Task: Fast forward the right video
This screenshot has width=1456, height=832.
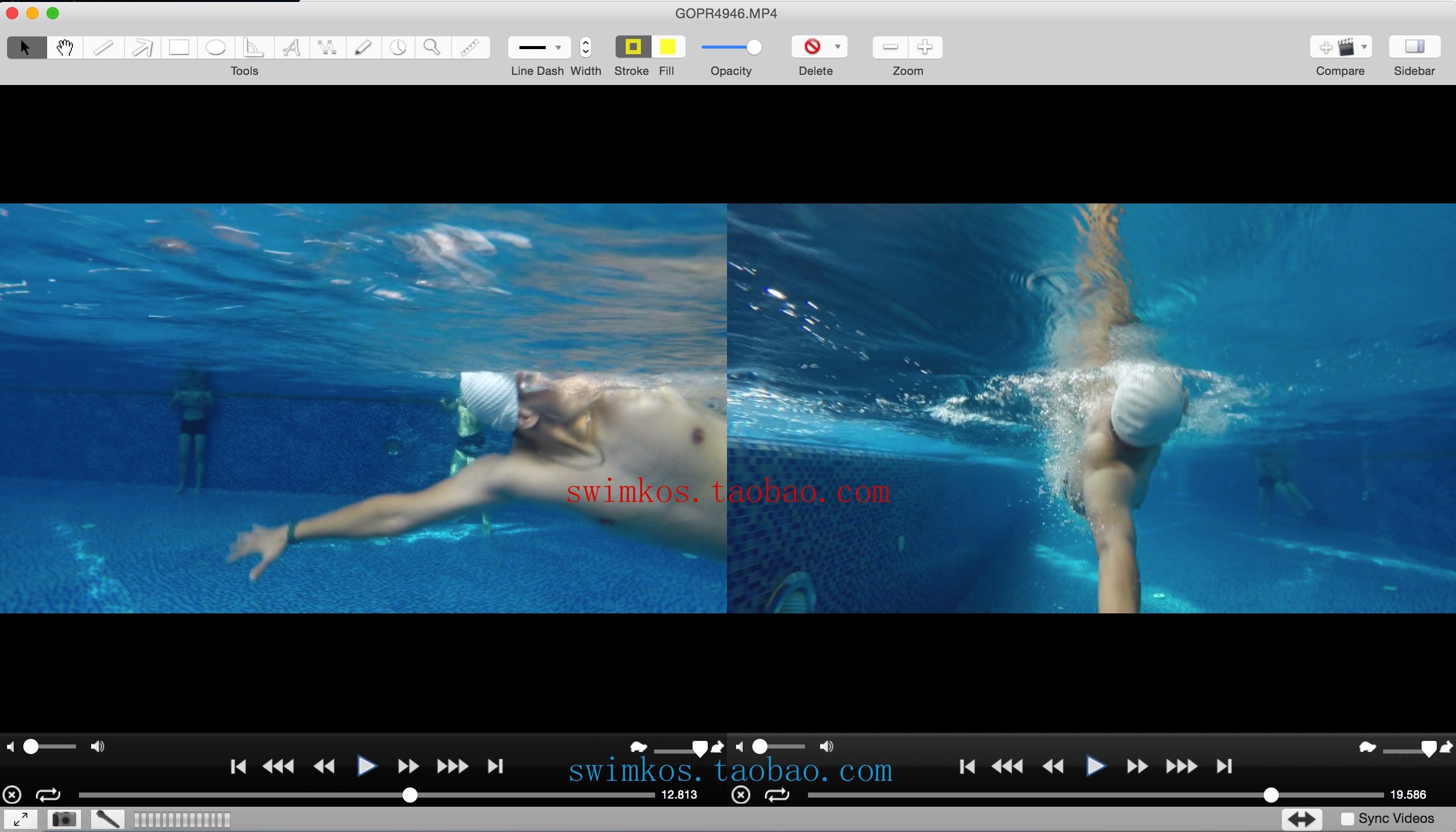Action: pyautogui.click(x=1137, y=766)
